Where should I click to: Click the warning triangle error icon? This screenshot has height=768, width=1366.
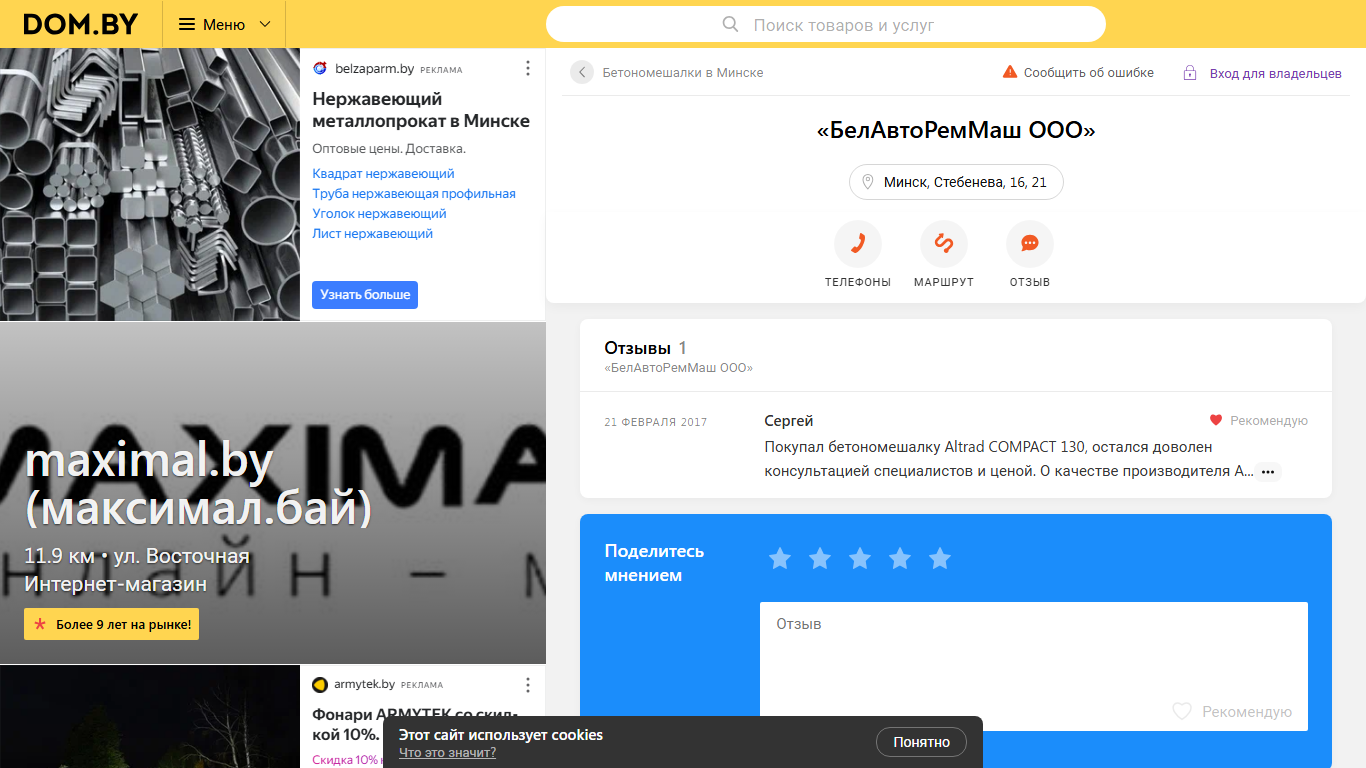pyautogui.click(x=1010, y=72)
